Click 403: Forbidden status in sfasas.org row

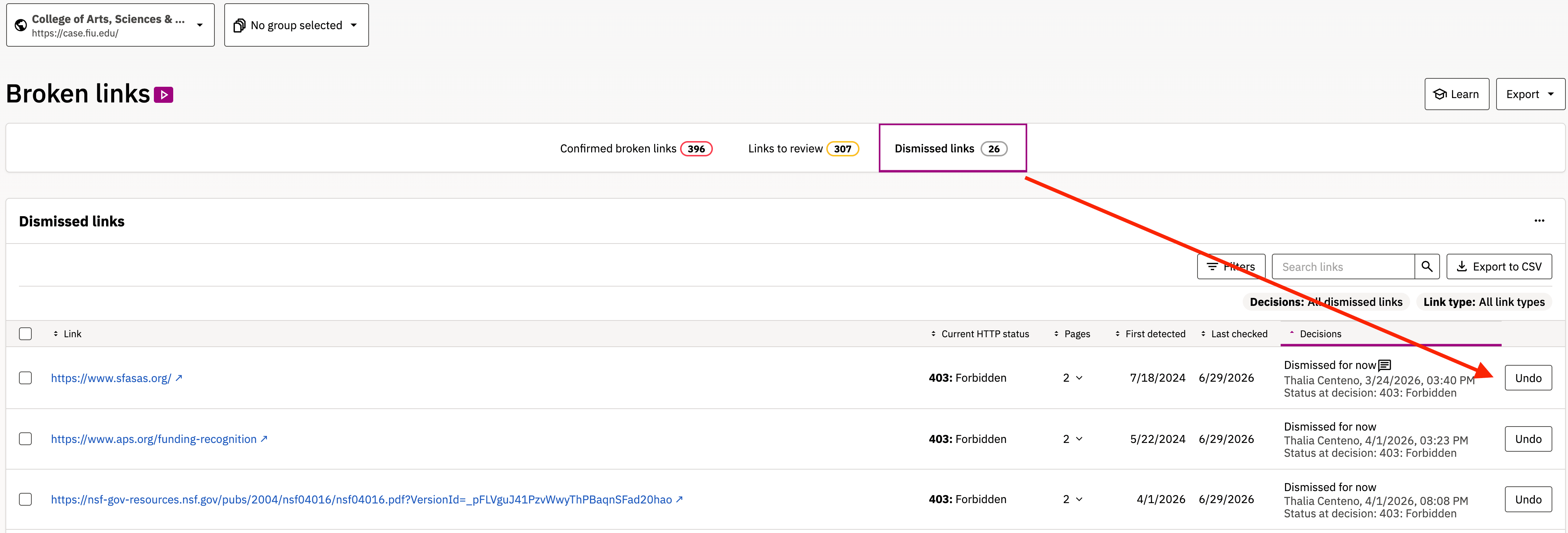click(x=967, y=378)
